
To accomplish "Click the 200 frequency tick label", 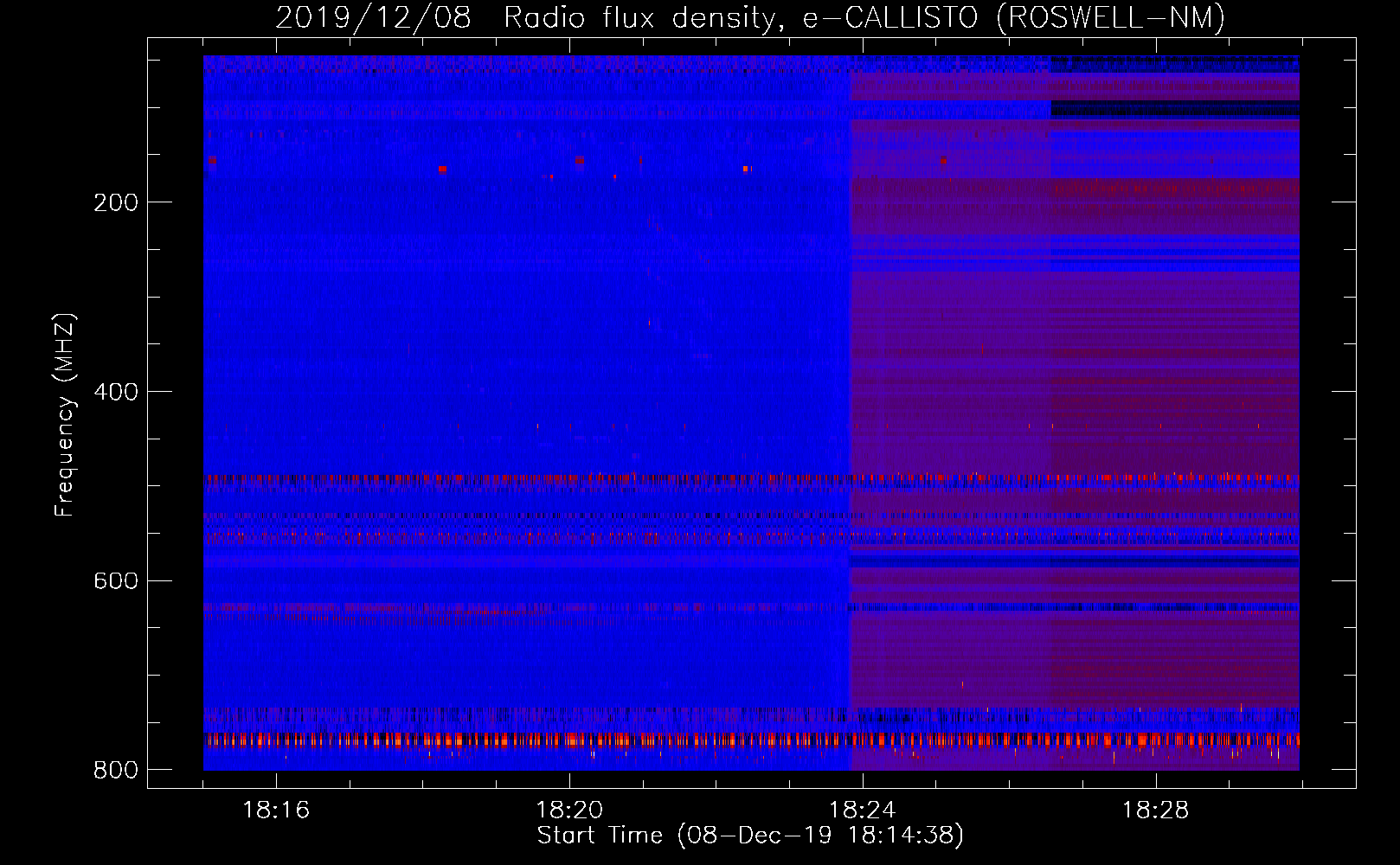I will [116, 202].
